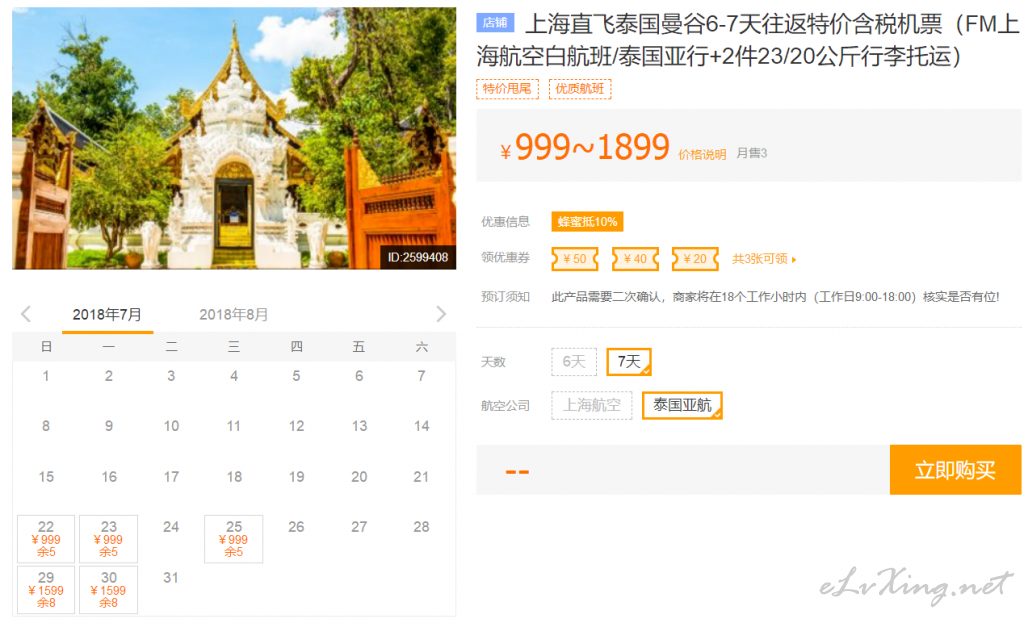Click the ID:2599408 label on photo
The width and height of the screenshot is (1024, 619).
[x=418, y=257]
